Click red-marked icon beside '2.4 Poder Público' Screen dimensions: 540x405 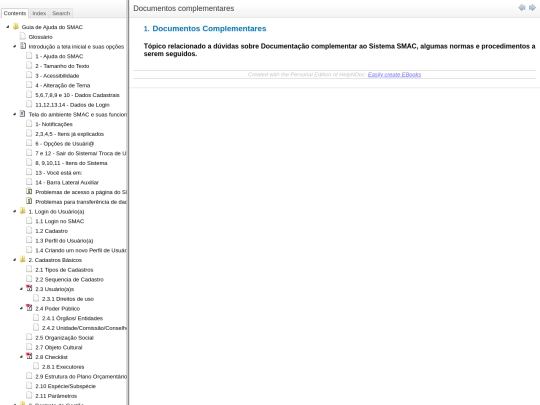29,308
